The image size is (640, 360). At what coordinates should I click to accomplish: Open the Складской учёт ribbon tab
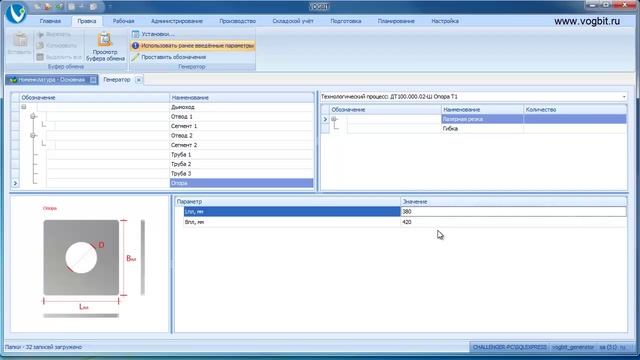pyautogui.click(x=293, y=21)
